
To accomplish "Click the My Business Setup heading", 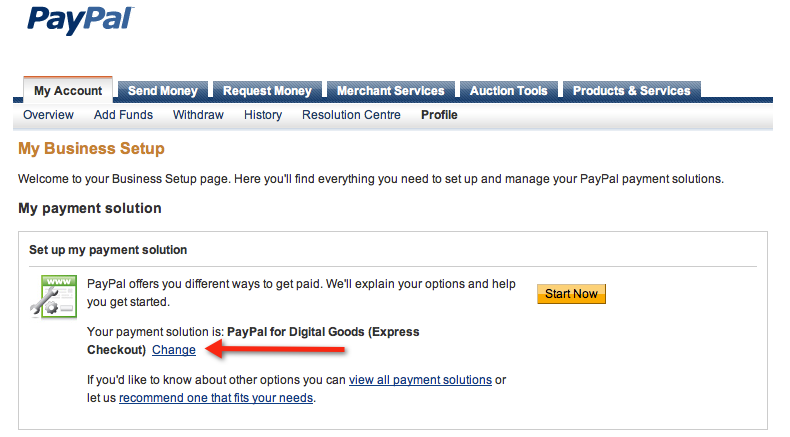I will coord(91,149).
